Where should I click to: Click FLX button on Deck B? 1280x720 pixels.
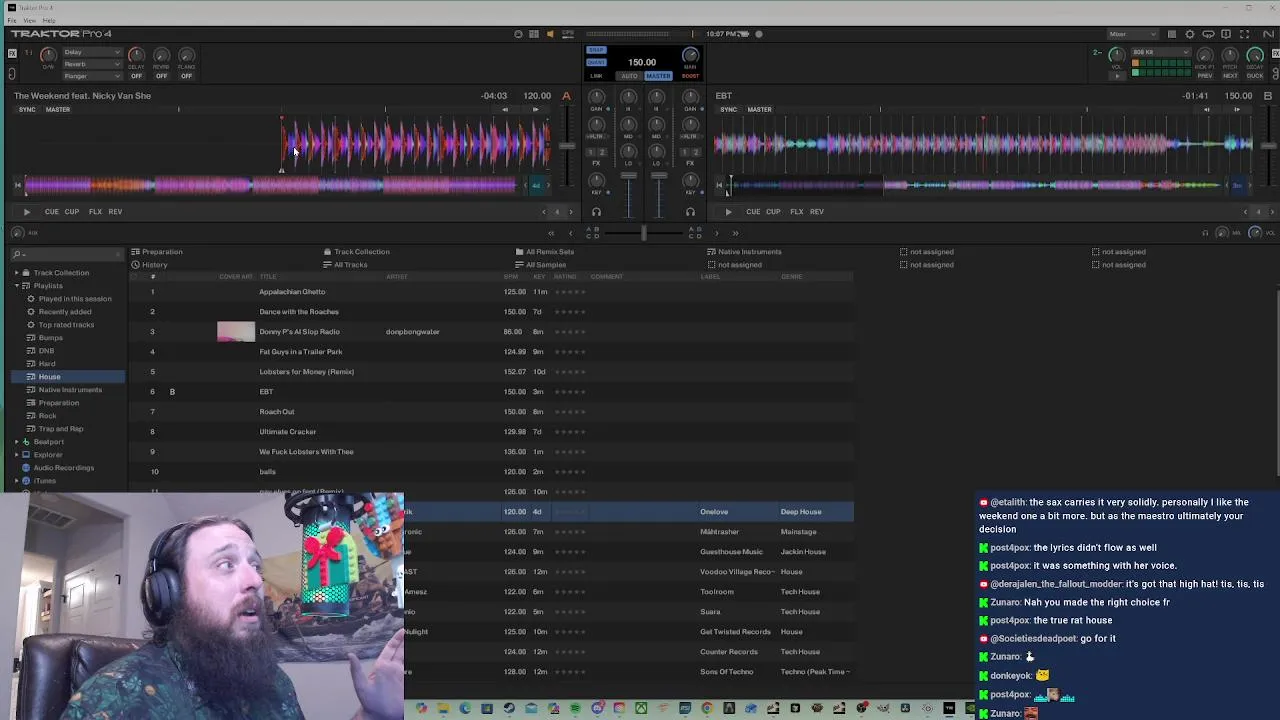tap(796, 212)
